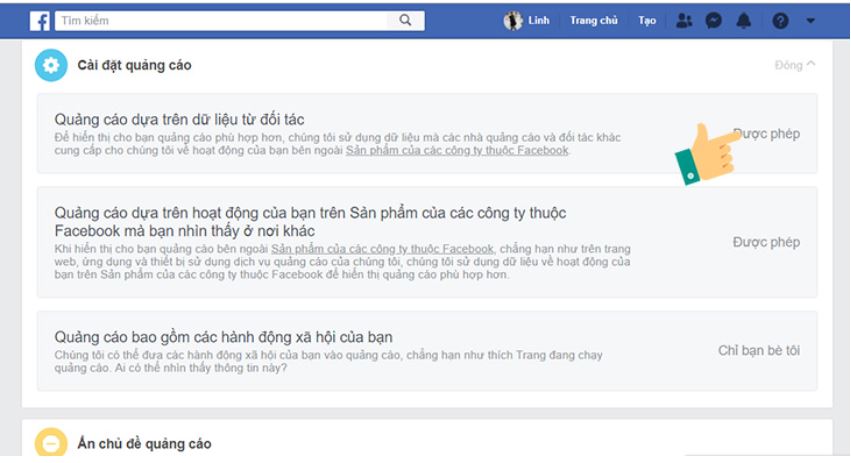Viewport: 851px width, 463px height.
Task: Collapse section with Đóng
Action: [x=795, y=65]
